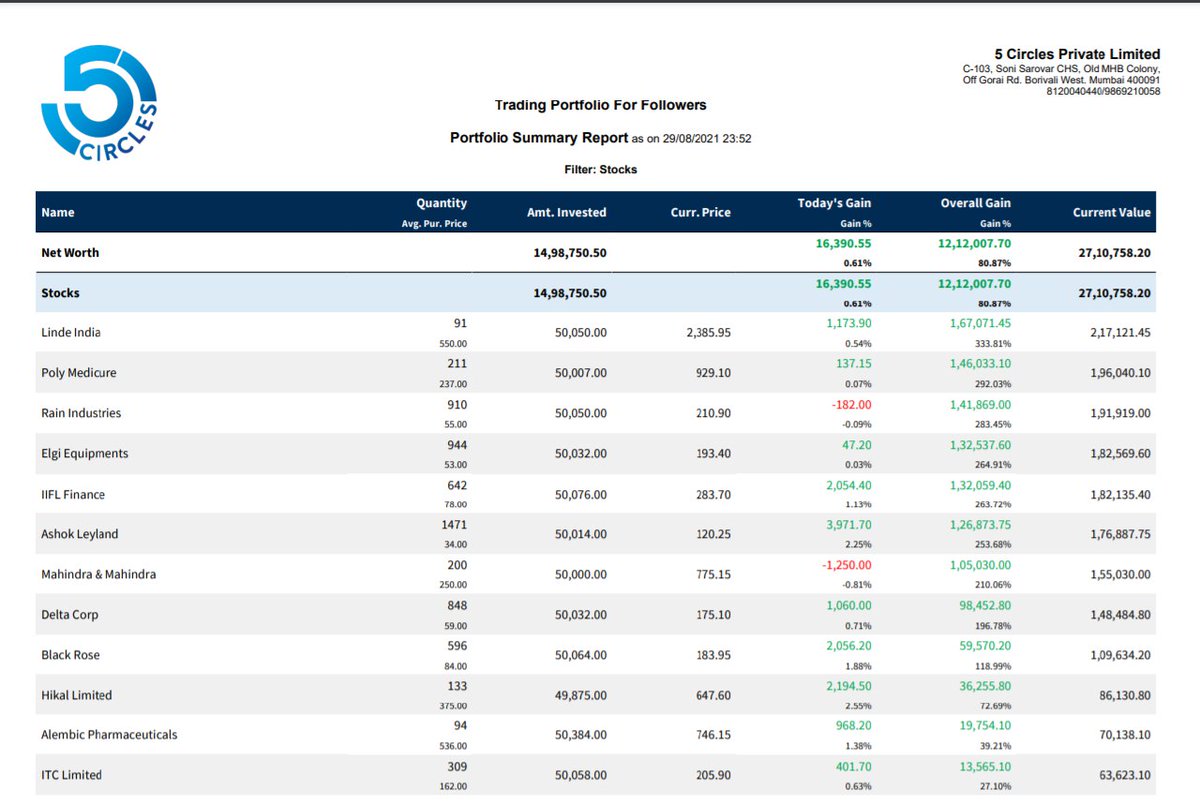Select the "ITC Limited" stock name
This screenshot has width=1200, height=804.
[x=72, y=775]
